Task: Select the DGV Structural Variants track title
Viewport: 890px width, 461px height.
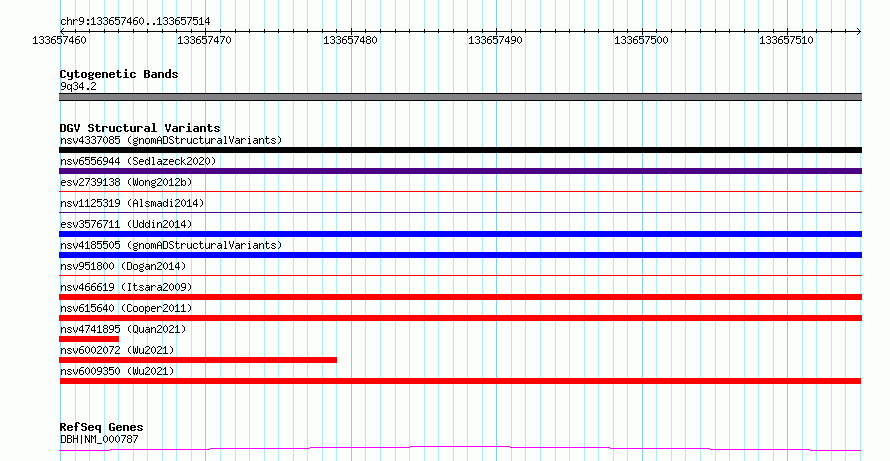Action: click(140, 128)
